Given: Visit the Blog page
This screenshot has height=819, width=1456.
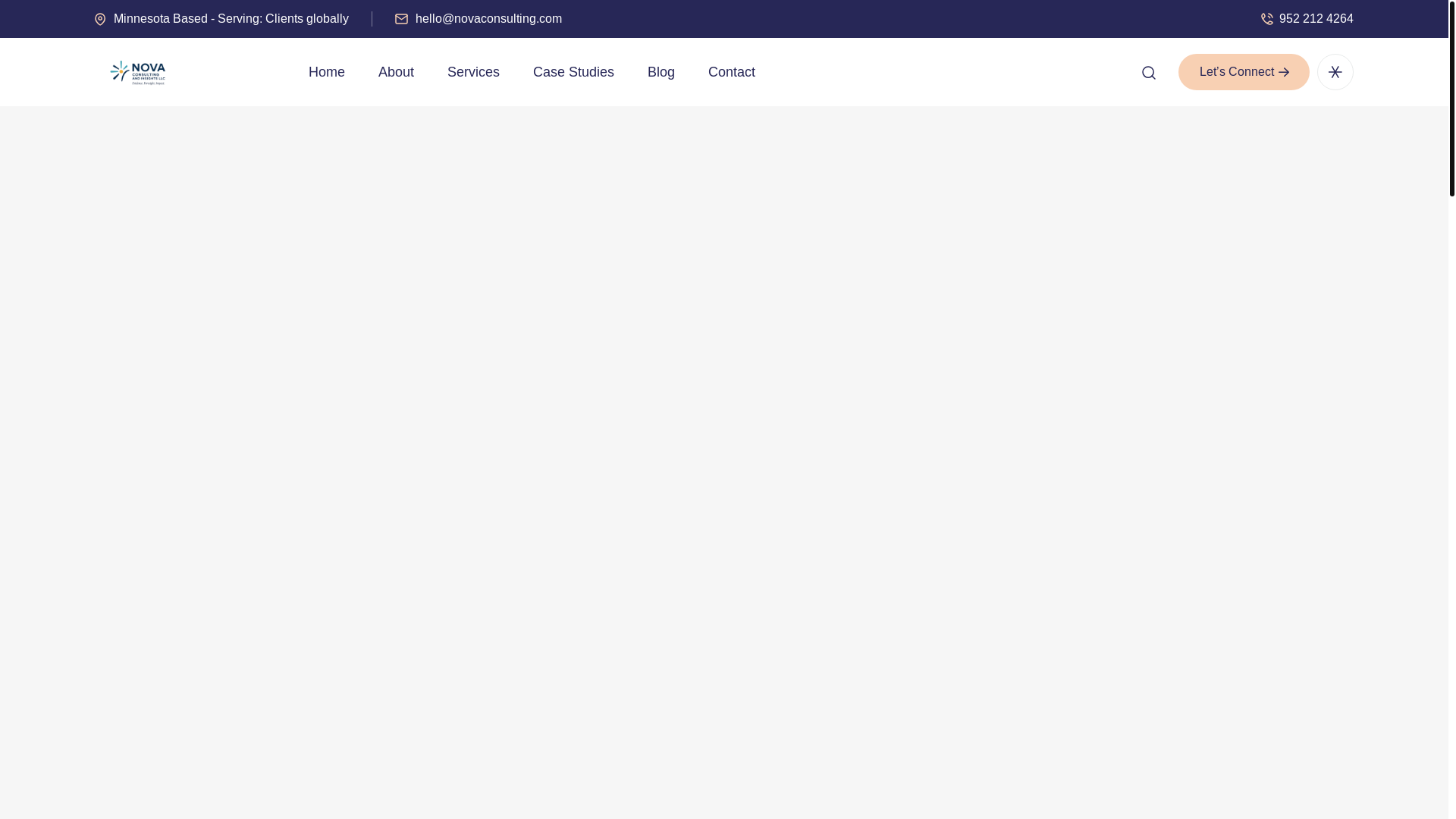Looking at the screenshot, I should 661,72.
